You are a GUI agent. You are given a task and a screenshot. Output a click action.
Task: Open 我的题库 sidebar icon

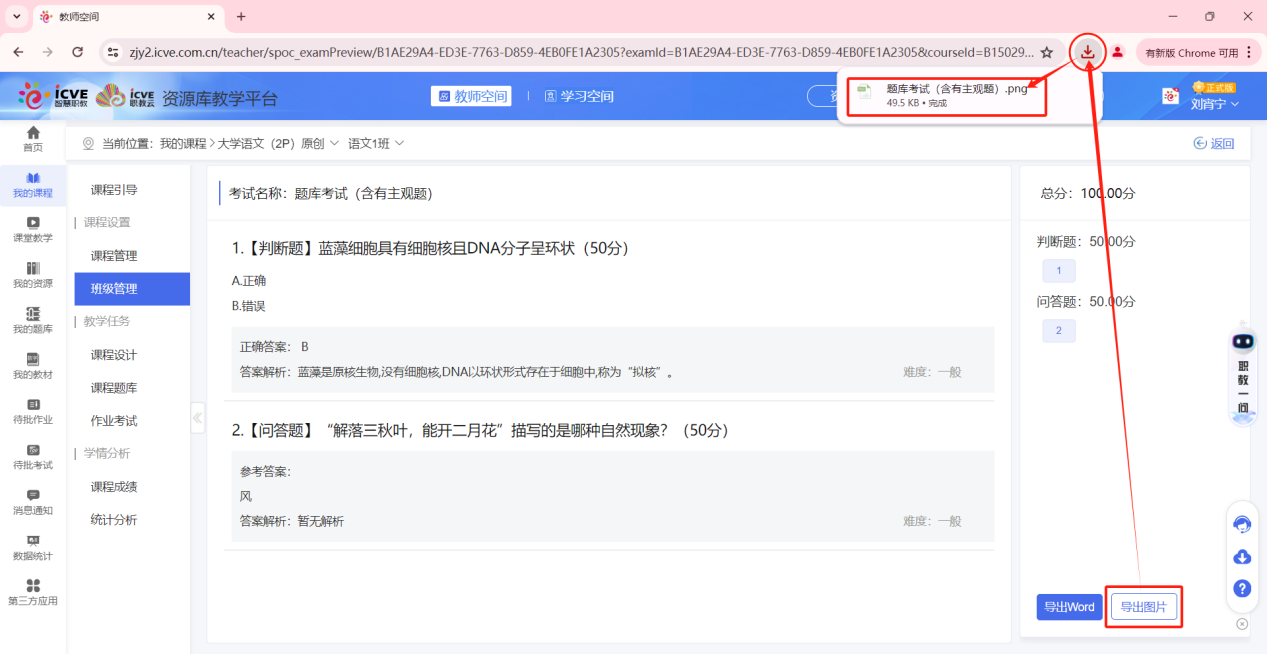[33, 320]
